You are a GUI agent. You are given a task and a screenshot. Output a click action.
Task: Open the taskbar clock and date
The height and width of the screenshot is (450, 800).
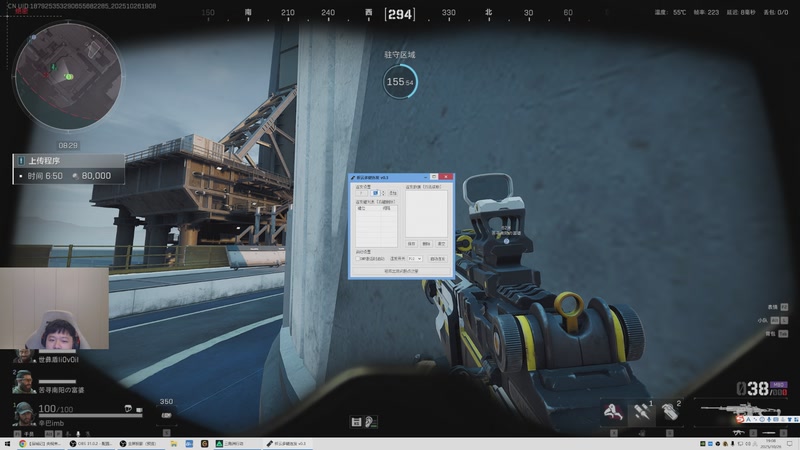[770, 443]
